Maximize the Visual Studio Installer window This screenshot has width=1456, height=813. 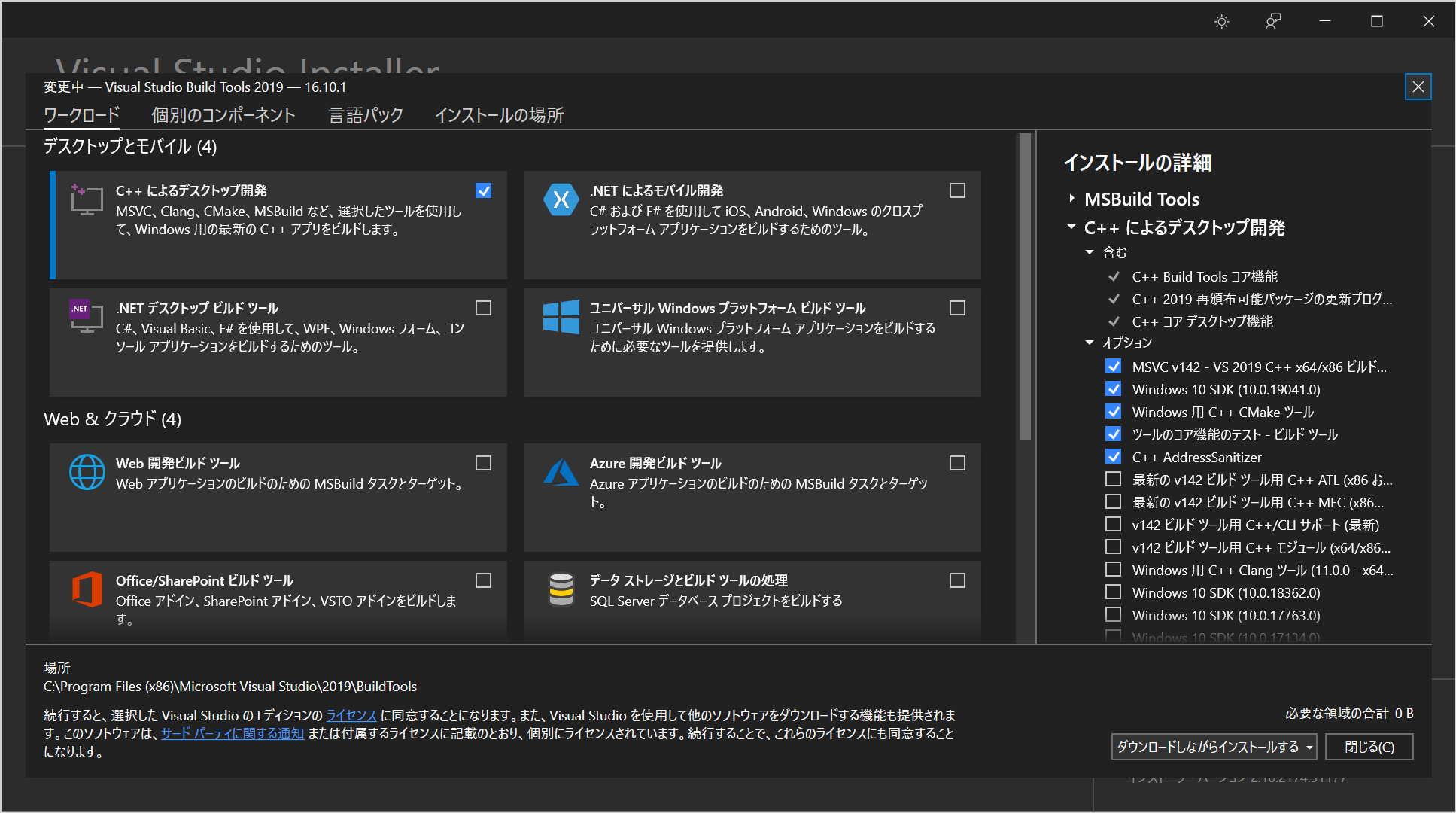coord(1377,21)
